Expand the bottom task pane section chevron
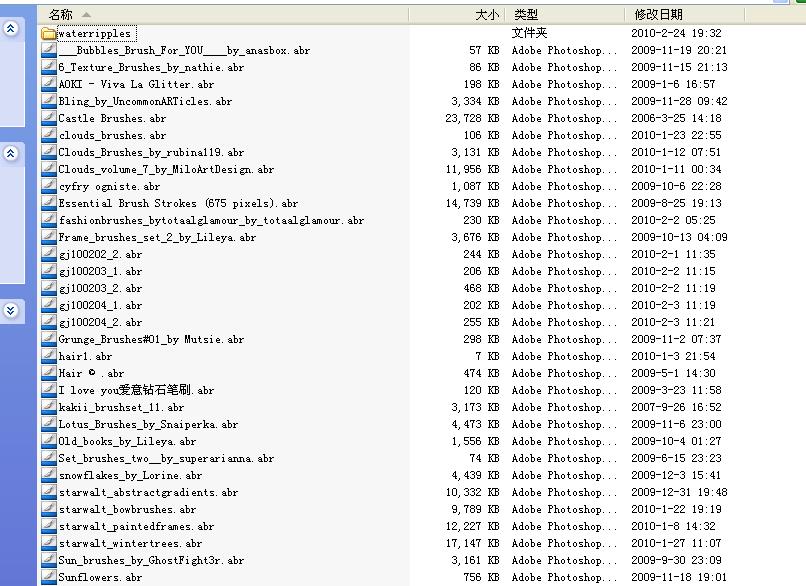Viewport: 806px width, 586px height. click(11, 310)
